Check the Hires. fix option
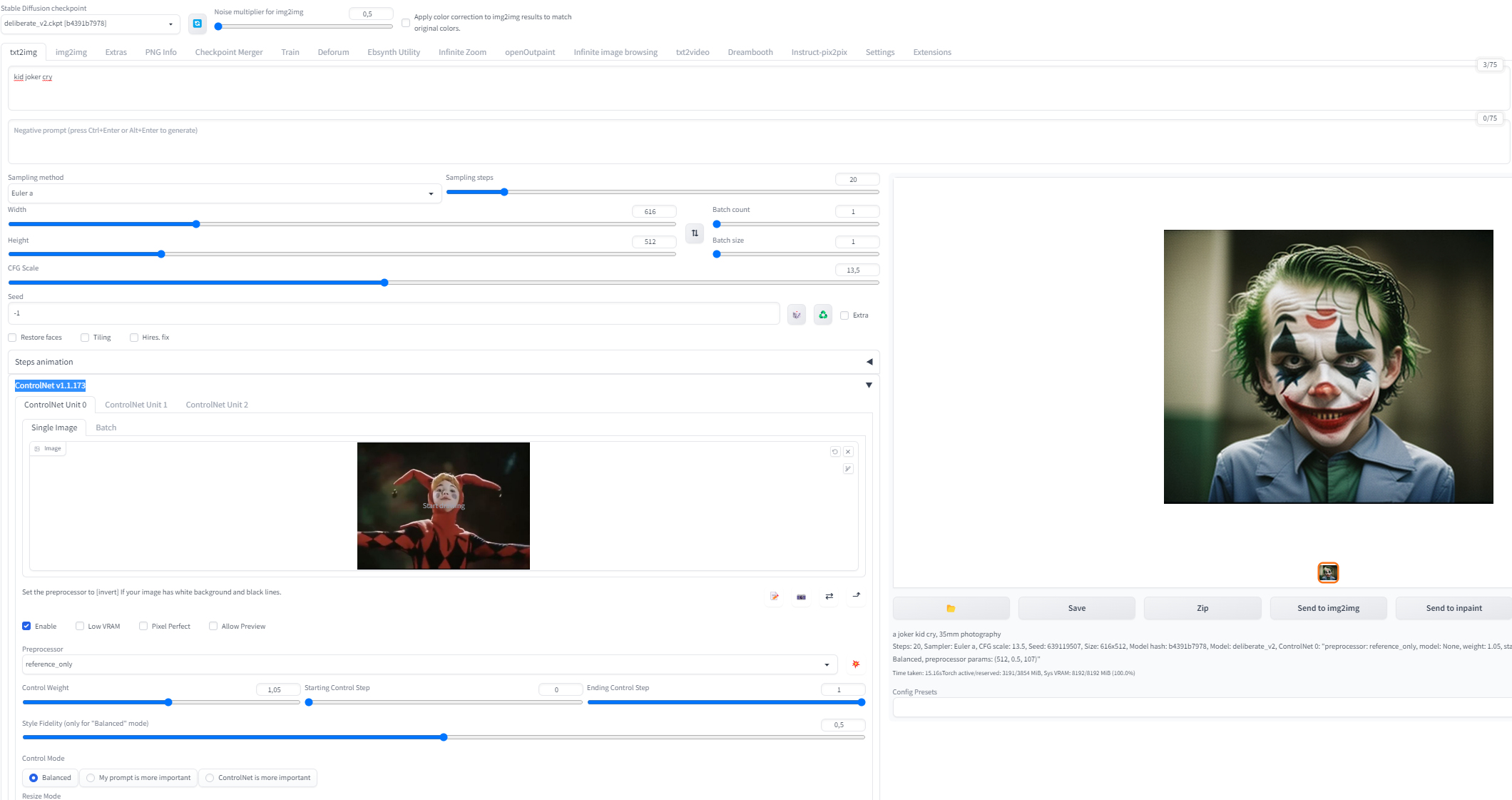The width and height of the screenshot is (1512, 800). (x=134, y=337)
